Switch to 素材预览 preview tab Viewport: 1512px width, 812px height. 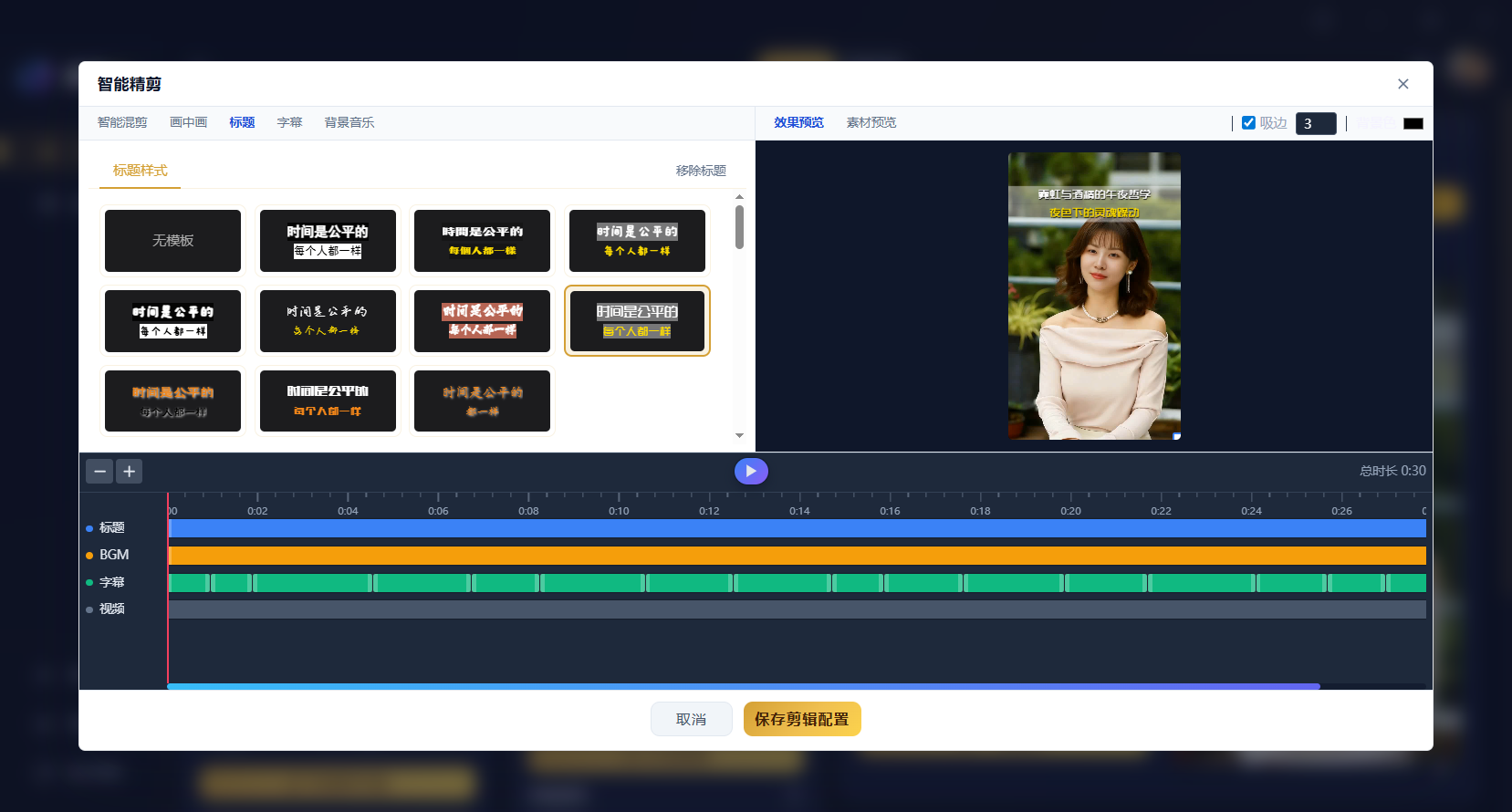(871, 122)
